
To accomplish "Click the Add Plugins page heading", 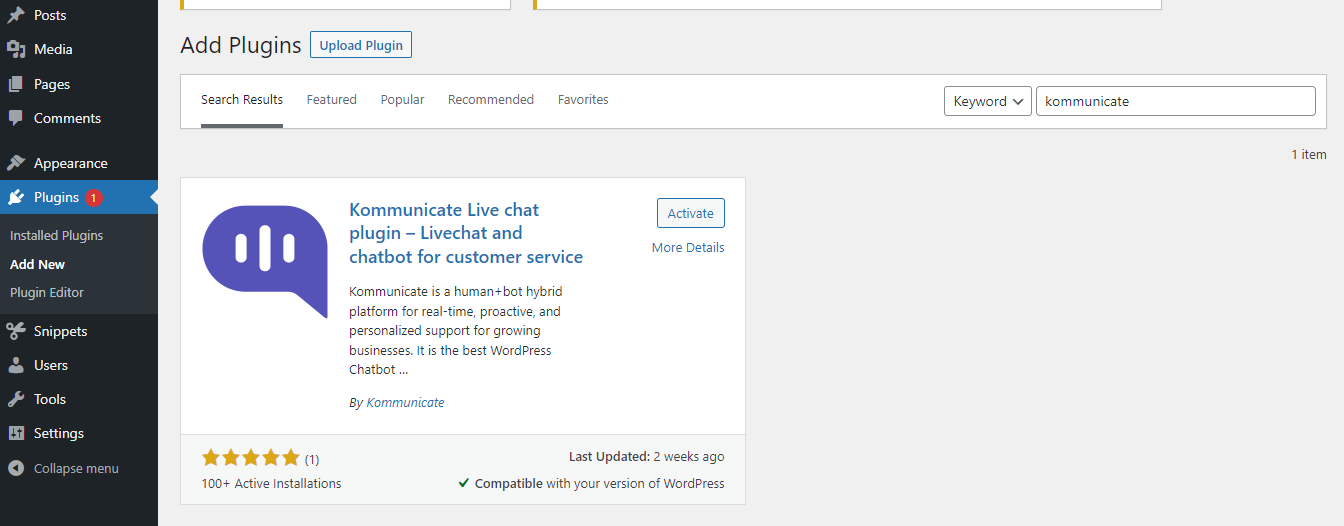I will tap(241, 45).
